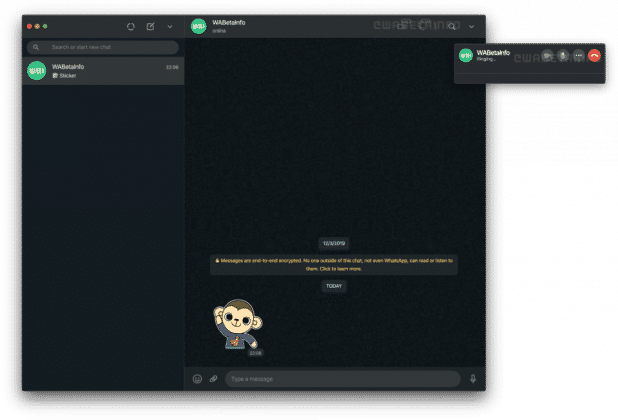The image size is (618, 420).
Task: Open more options in call window
Action: click(x=579, y=55)
